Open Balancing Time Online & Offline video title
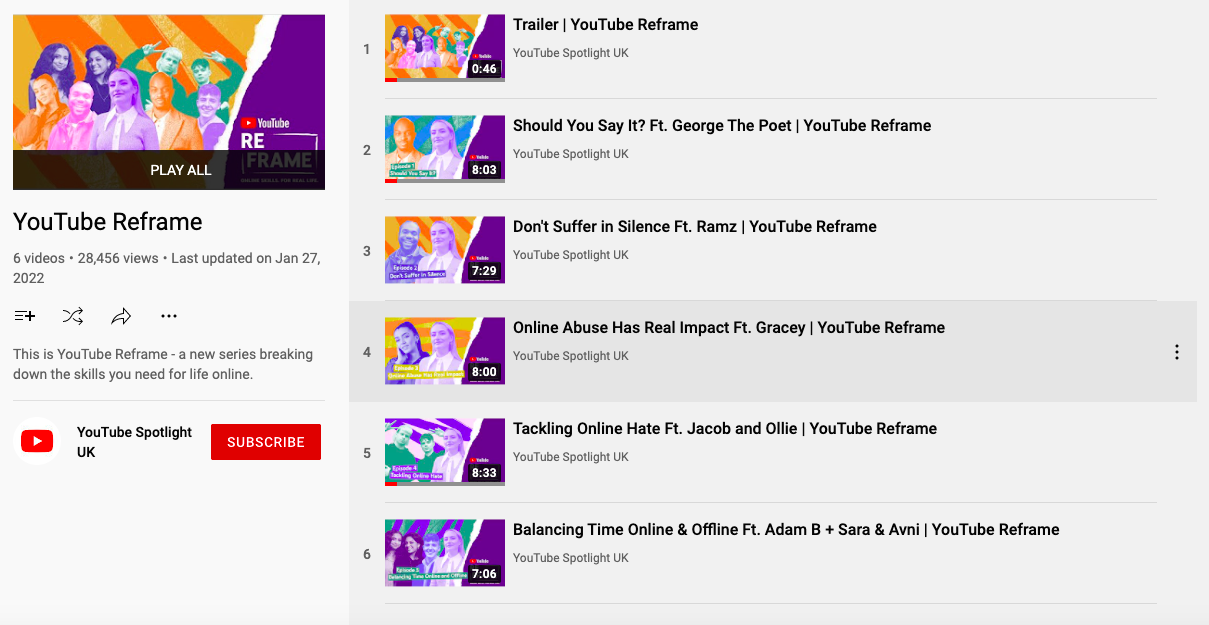 pos(786,530)
